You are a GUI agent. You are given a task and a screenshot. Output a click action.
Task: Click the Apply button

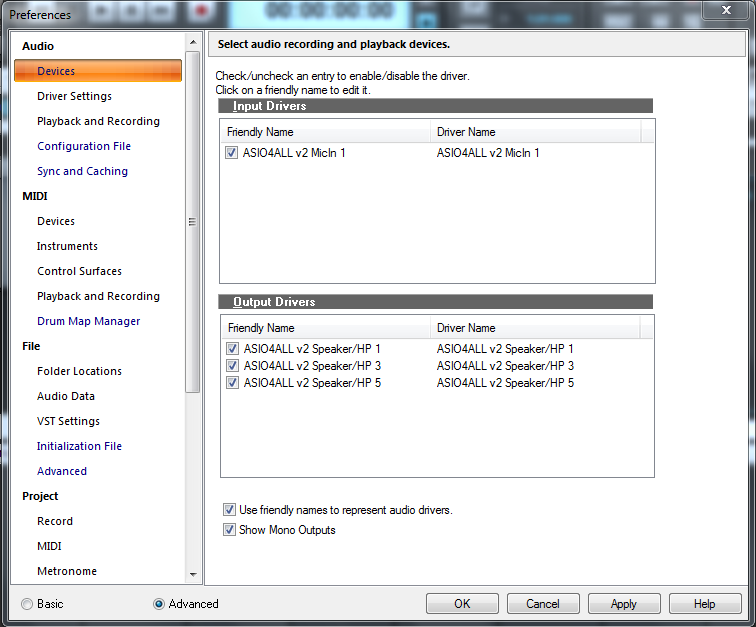(624, 604)
